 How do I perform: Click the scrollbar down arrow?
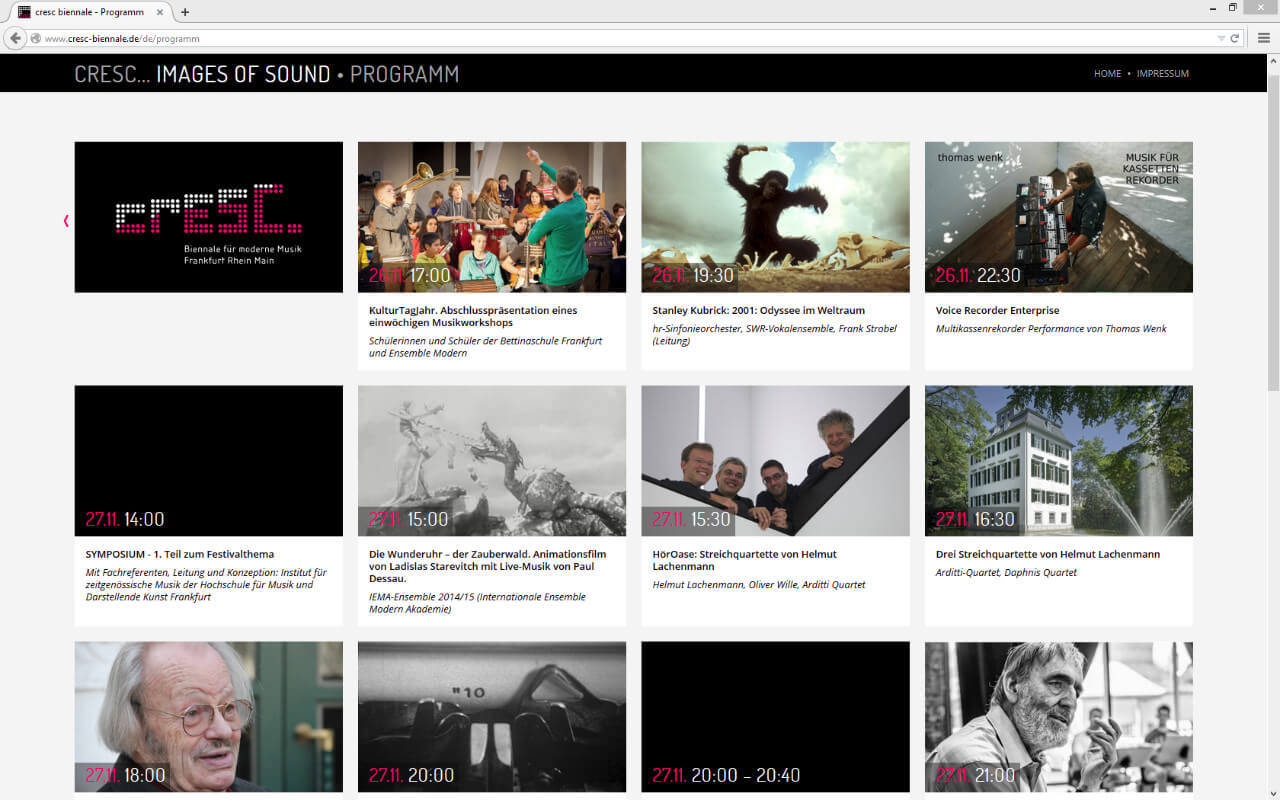click(1273, 793)
